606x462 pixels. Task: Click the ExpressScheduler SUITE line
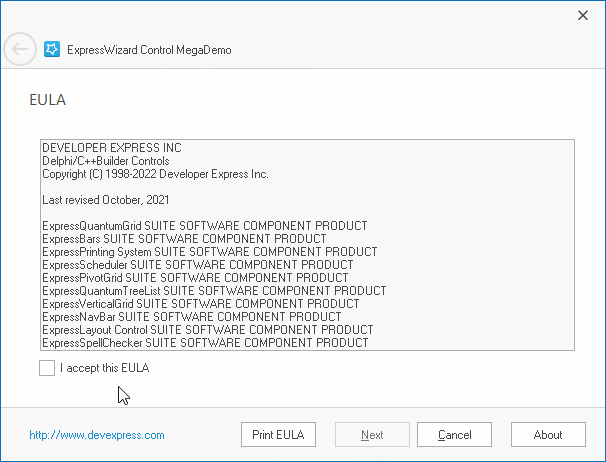pyautogui.click(x=198, y=265)
